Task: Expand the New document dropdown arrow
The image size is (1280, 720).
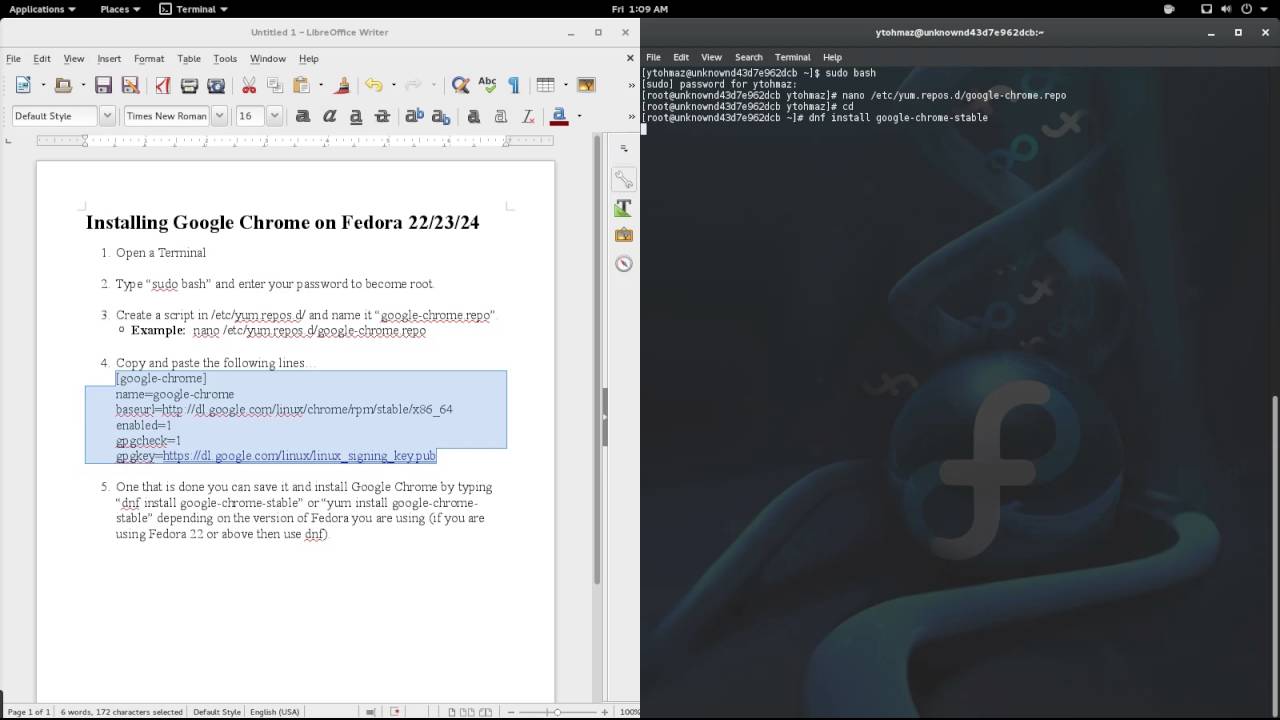Action: coord(43,86)
